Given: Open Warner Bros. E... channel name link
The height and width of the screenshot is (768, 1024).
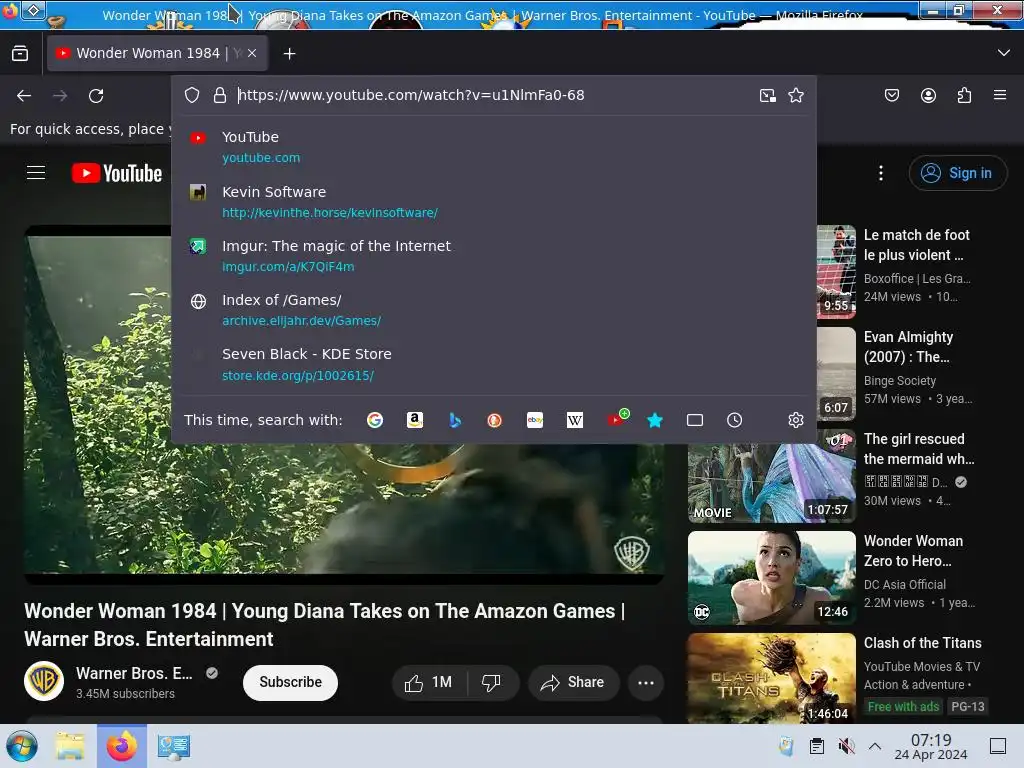Looking at the screenshot, I should [x=134, y=673].
